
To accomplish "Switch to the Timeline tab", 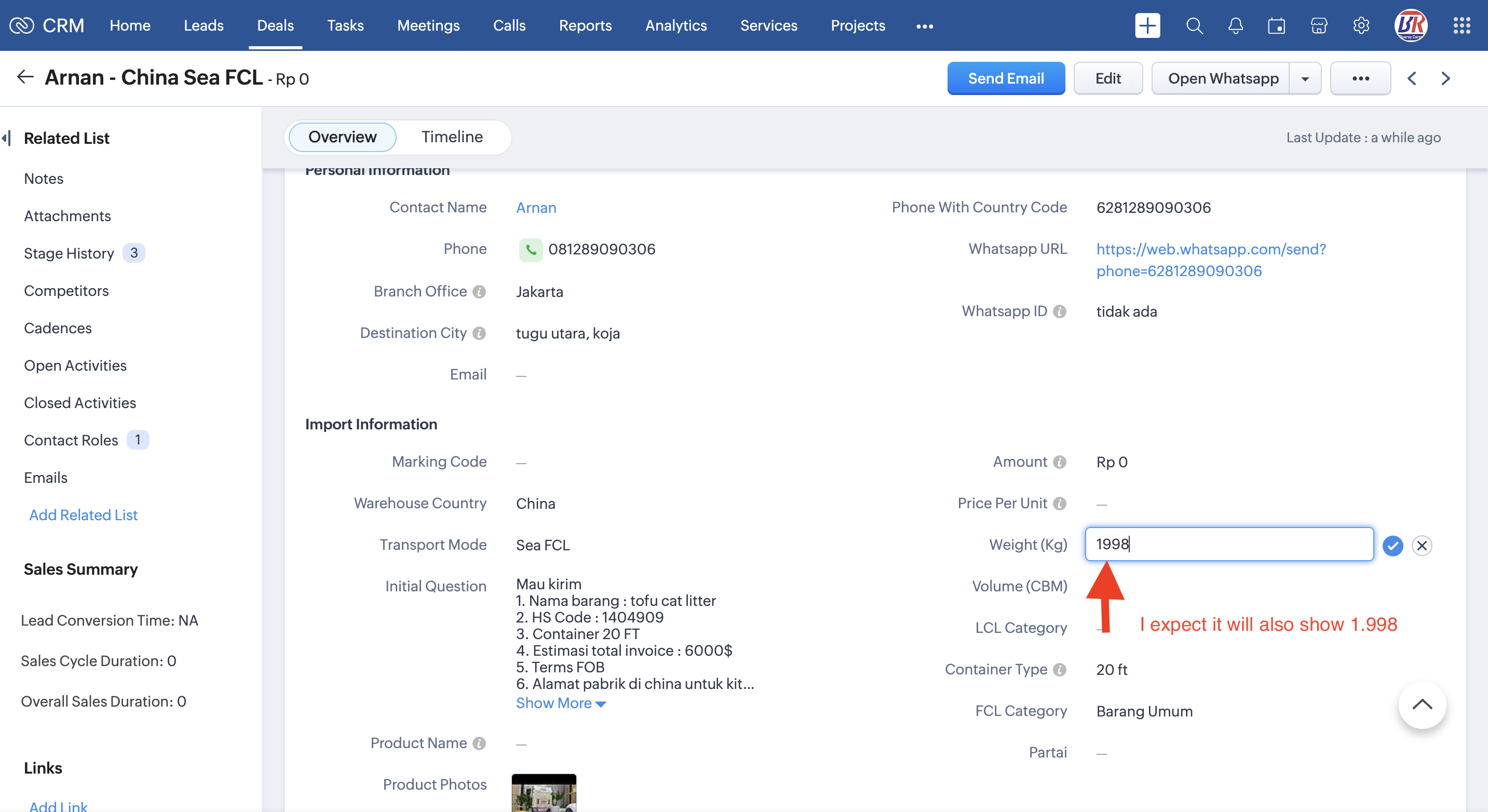I will [x=452, y=137].
